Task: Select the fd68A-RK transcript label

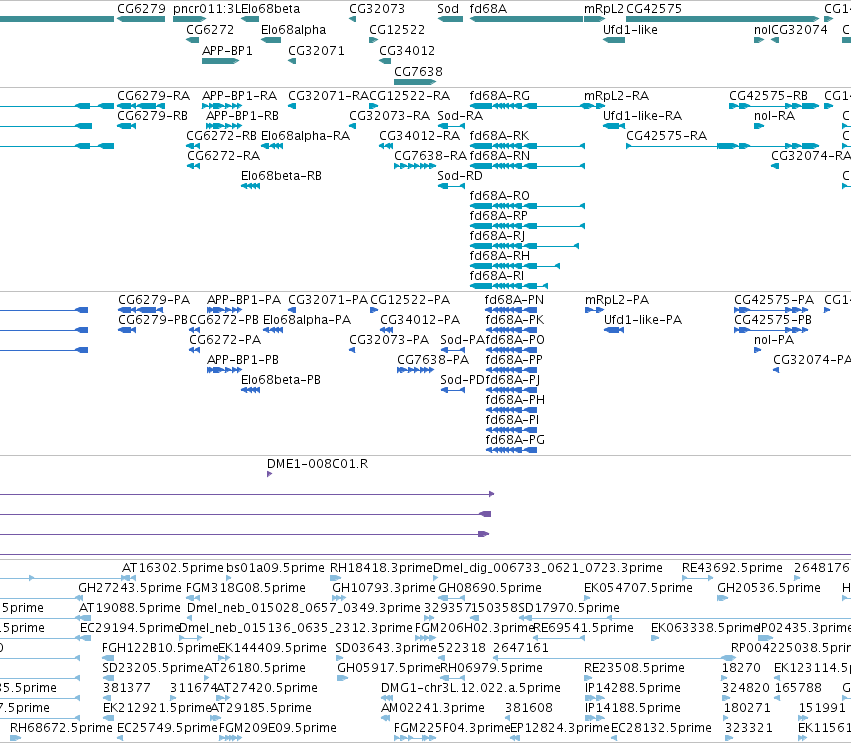Action: (x=499, y=136)
